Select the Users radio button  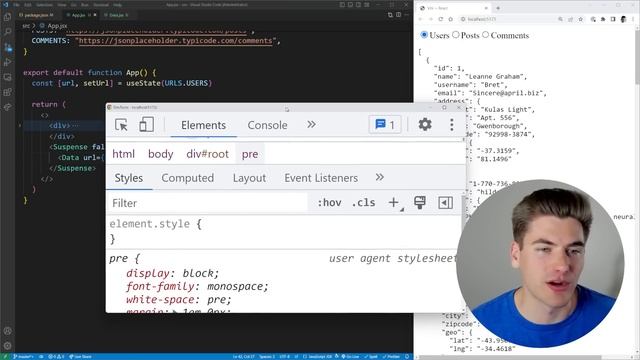coord(424,35)
